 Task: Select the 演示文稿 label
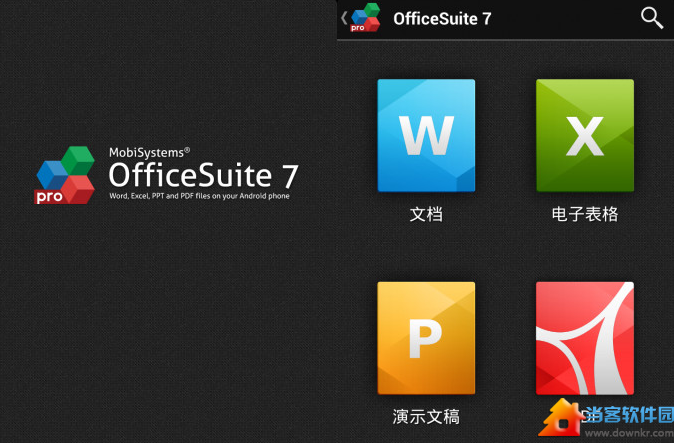(x=426, y=417)
